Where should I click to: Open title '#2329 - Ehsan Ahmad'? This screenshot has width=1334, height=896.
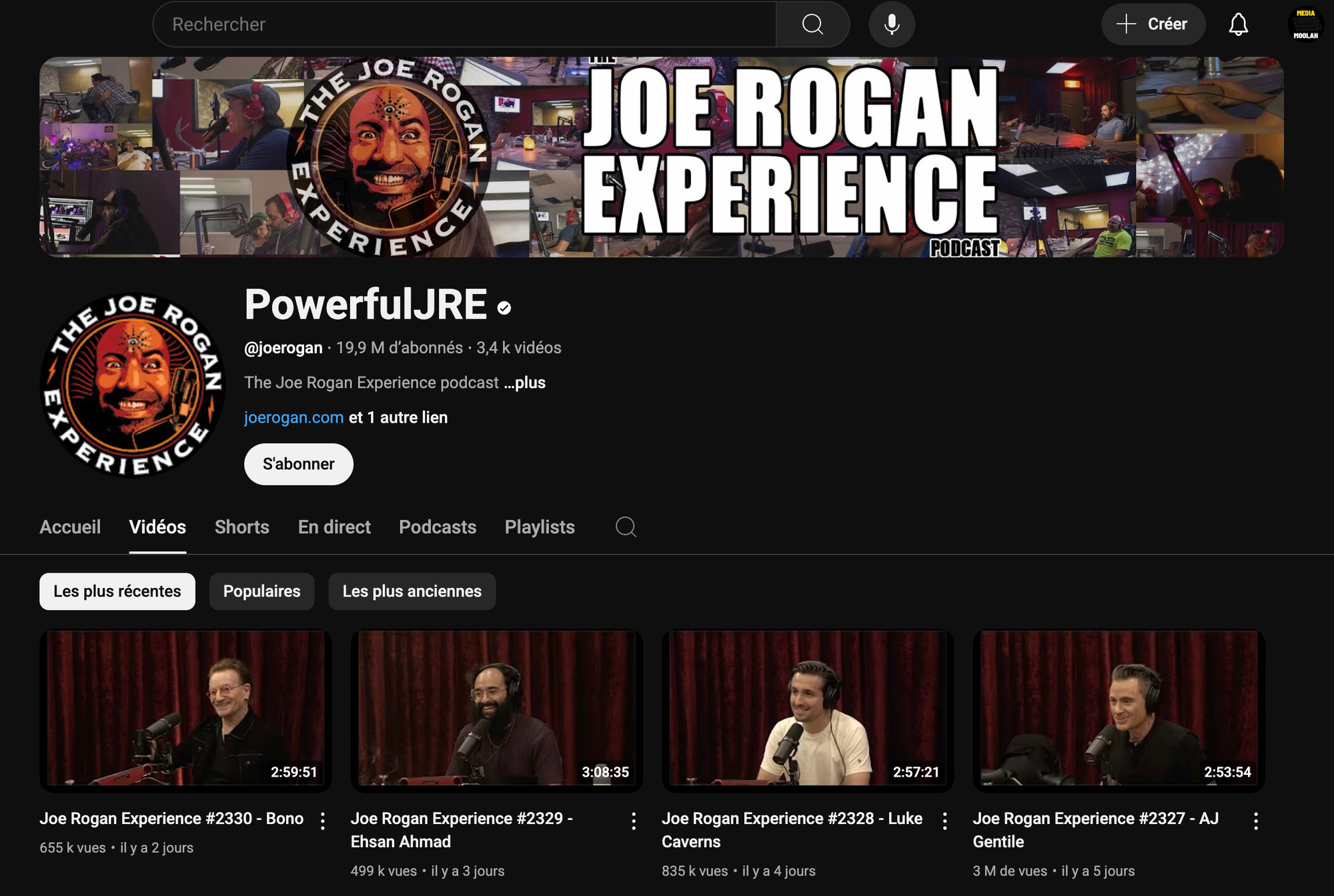coord(462,830)
